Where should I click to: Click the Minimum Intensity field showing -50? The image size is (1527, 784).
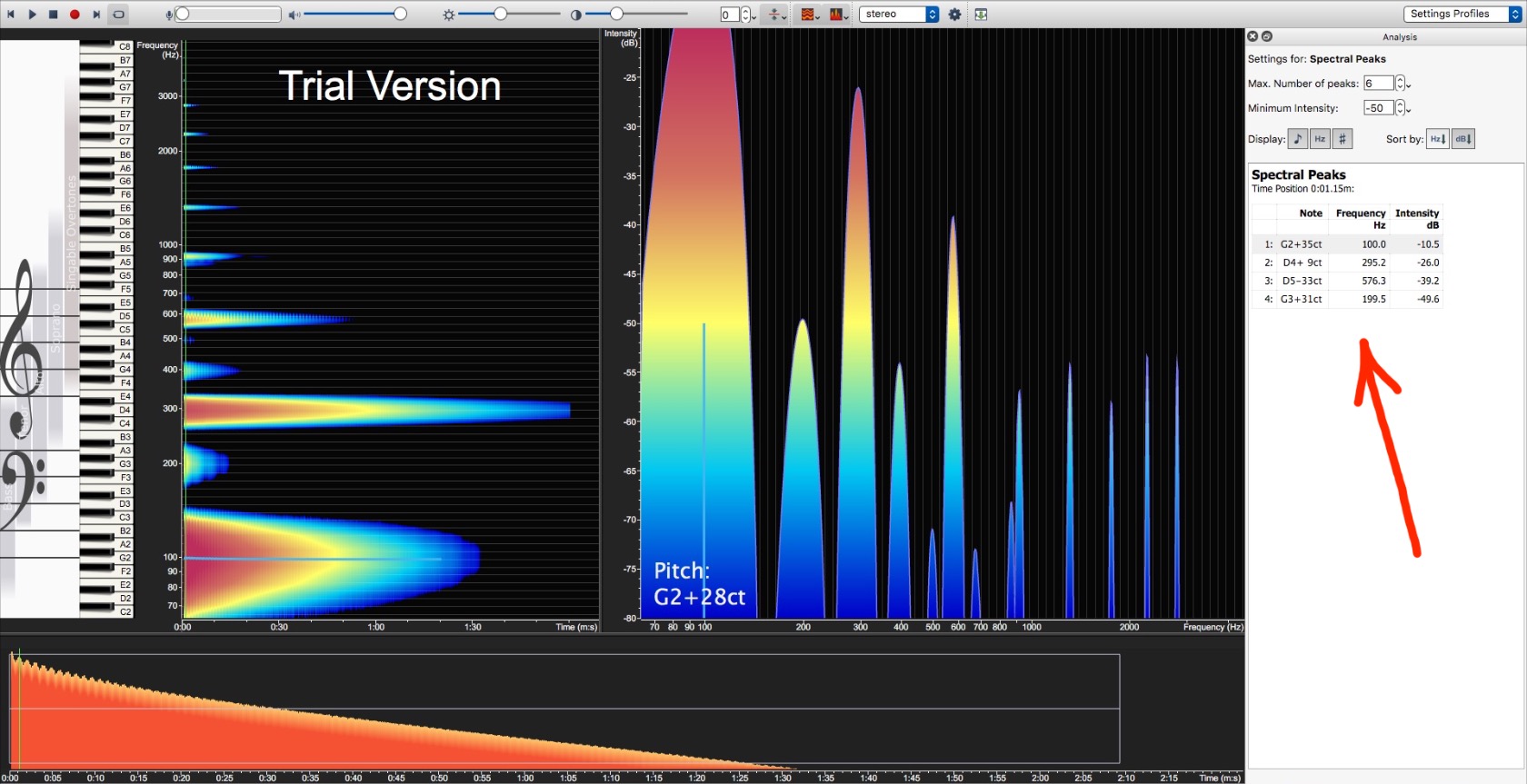[x=1378, y=108]
